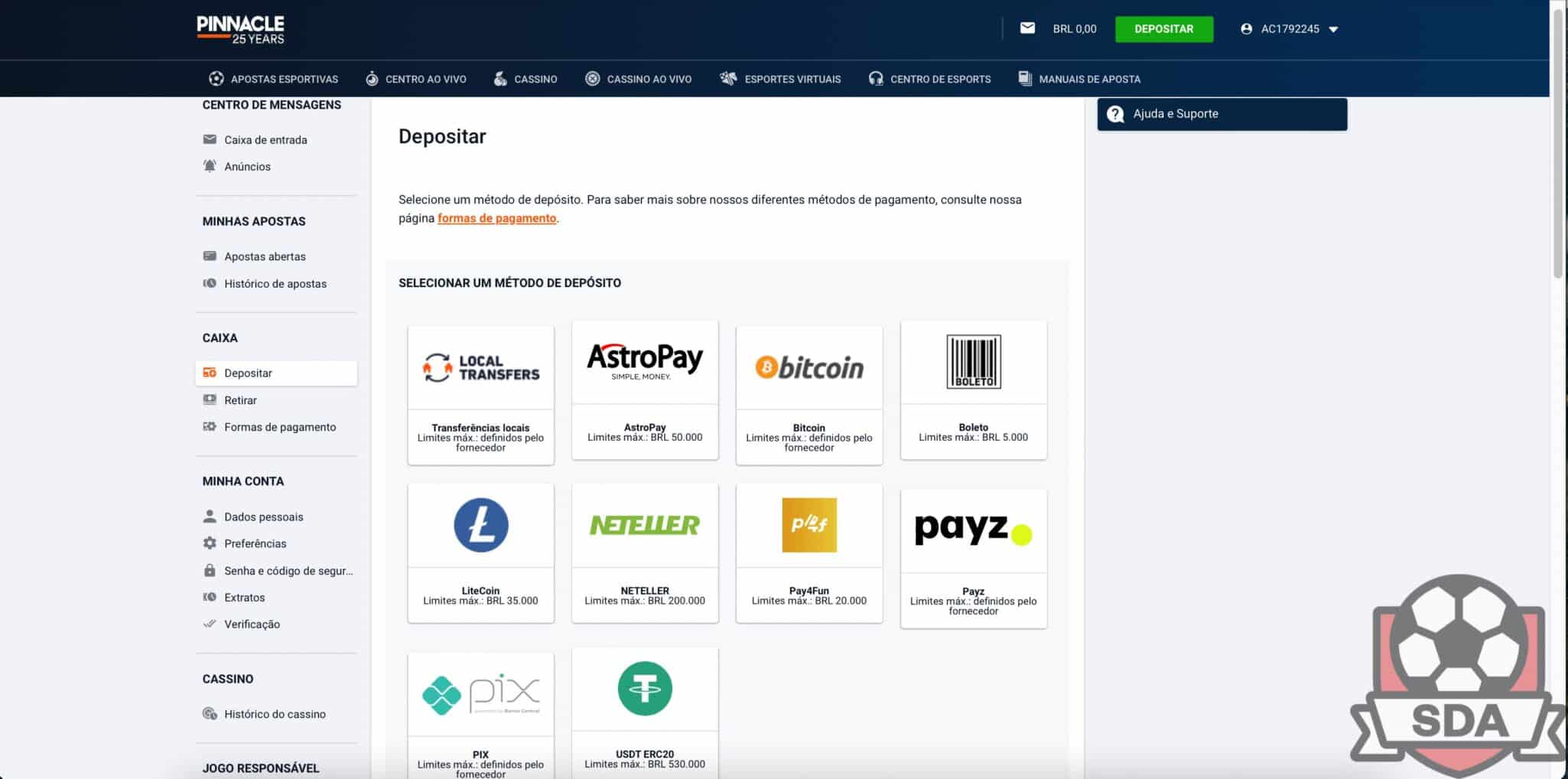Open the mail envelope icon in header
This screenshot has width=1568, height=779.
point(1027,28)
